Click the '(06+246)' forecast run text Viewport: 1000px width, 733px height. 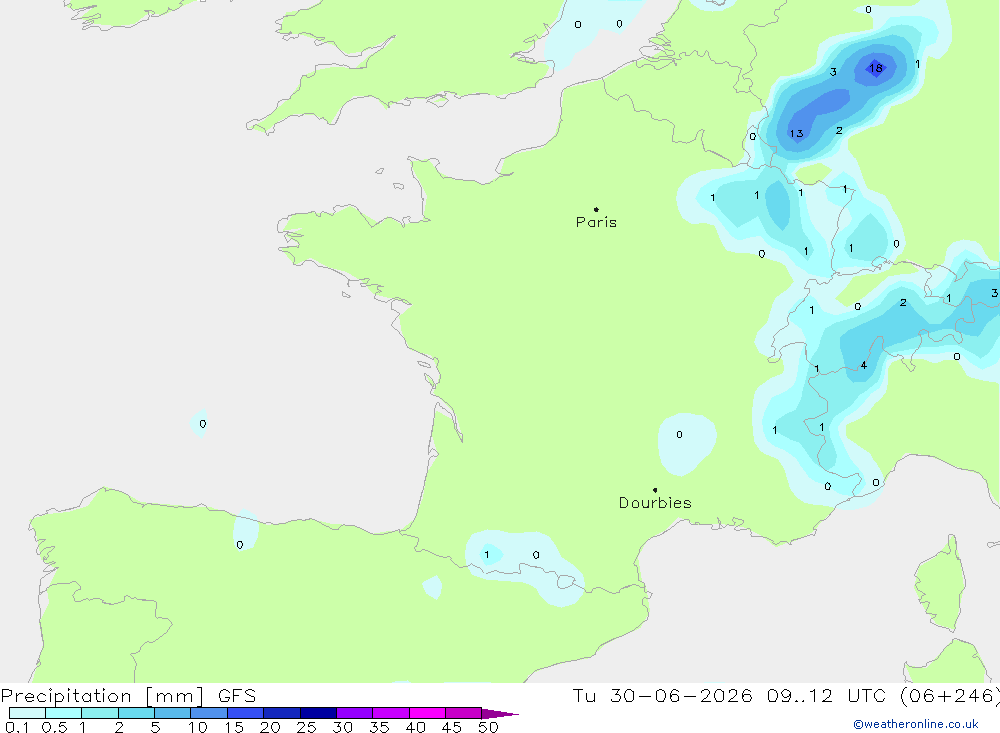pyautogui.click(x=950, y=696)
